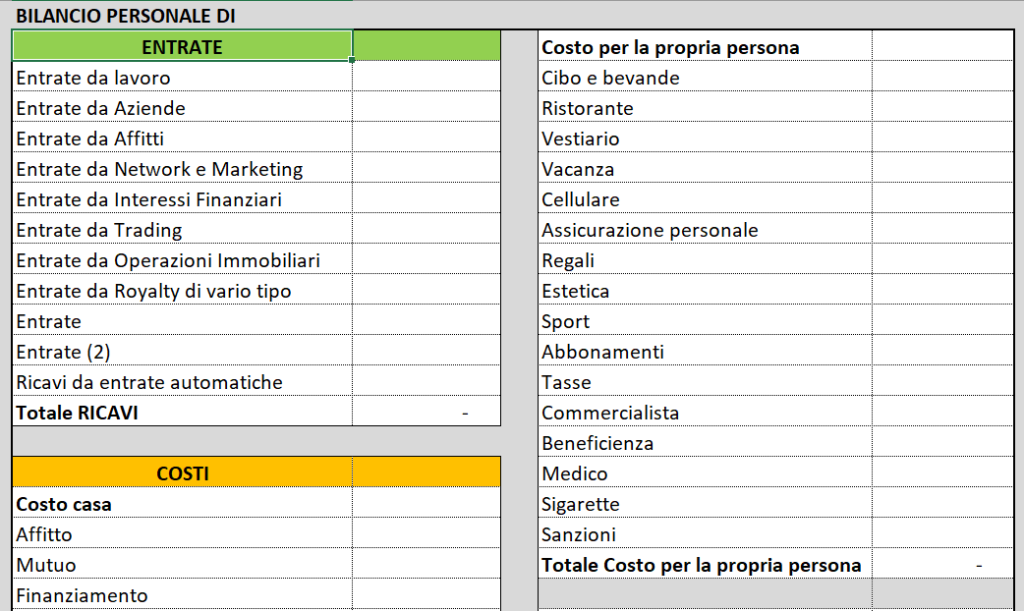Screen dimensions: 1024x611
Task: Click the value cell beside 'Entrate da Affitti'
Action: [x=426, y=139]
